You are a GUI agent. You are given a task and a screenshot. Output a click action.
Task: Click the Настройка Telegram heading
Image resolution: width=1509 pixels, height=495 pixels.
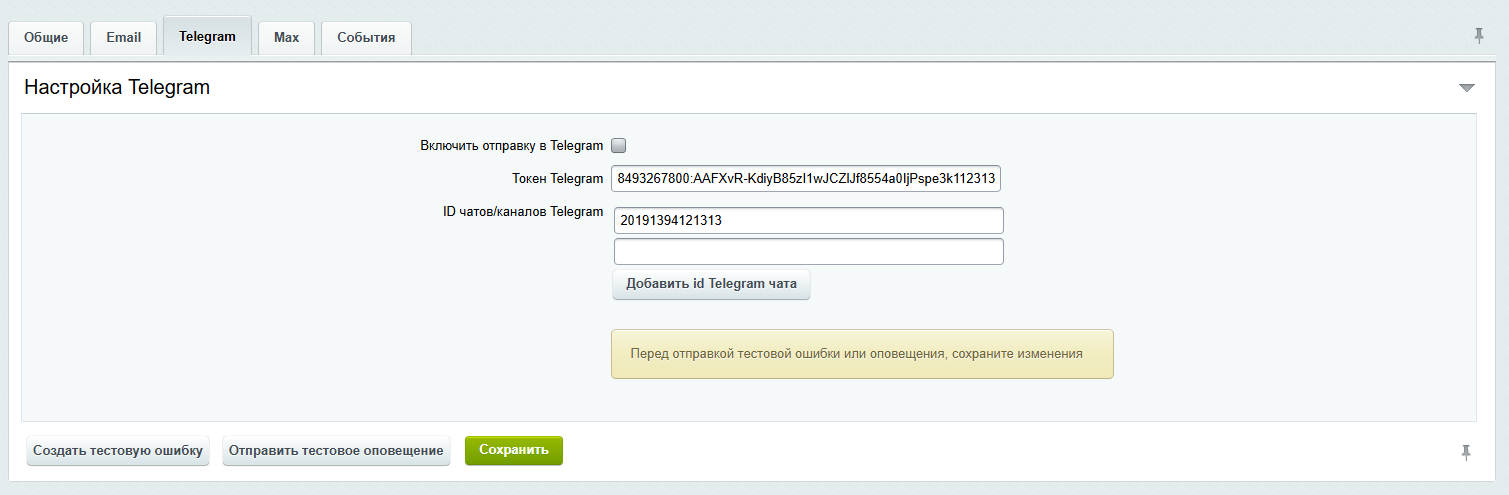(x=117, y=87)
